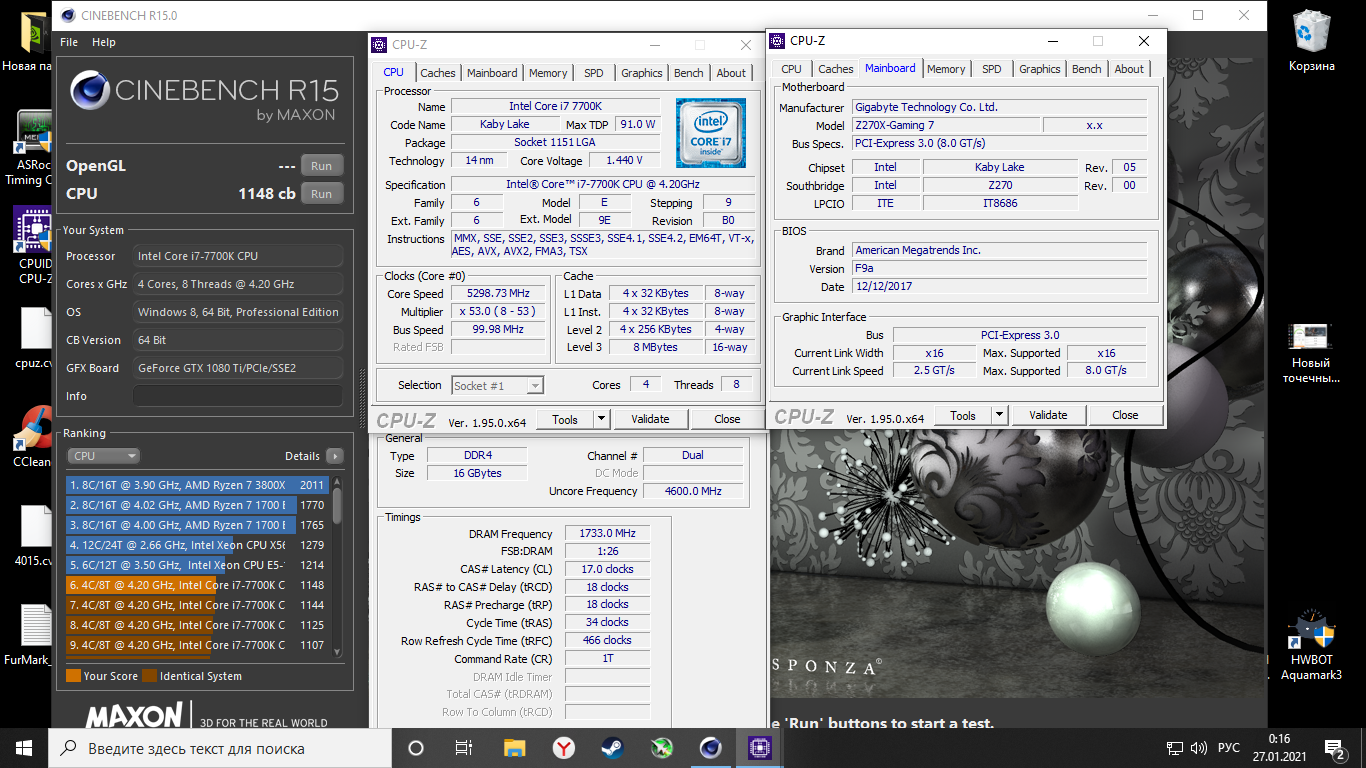Click the volume icon in system tray
This screenshot has height=768, width=1366.
pos(1201,748)
